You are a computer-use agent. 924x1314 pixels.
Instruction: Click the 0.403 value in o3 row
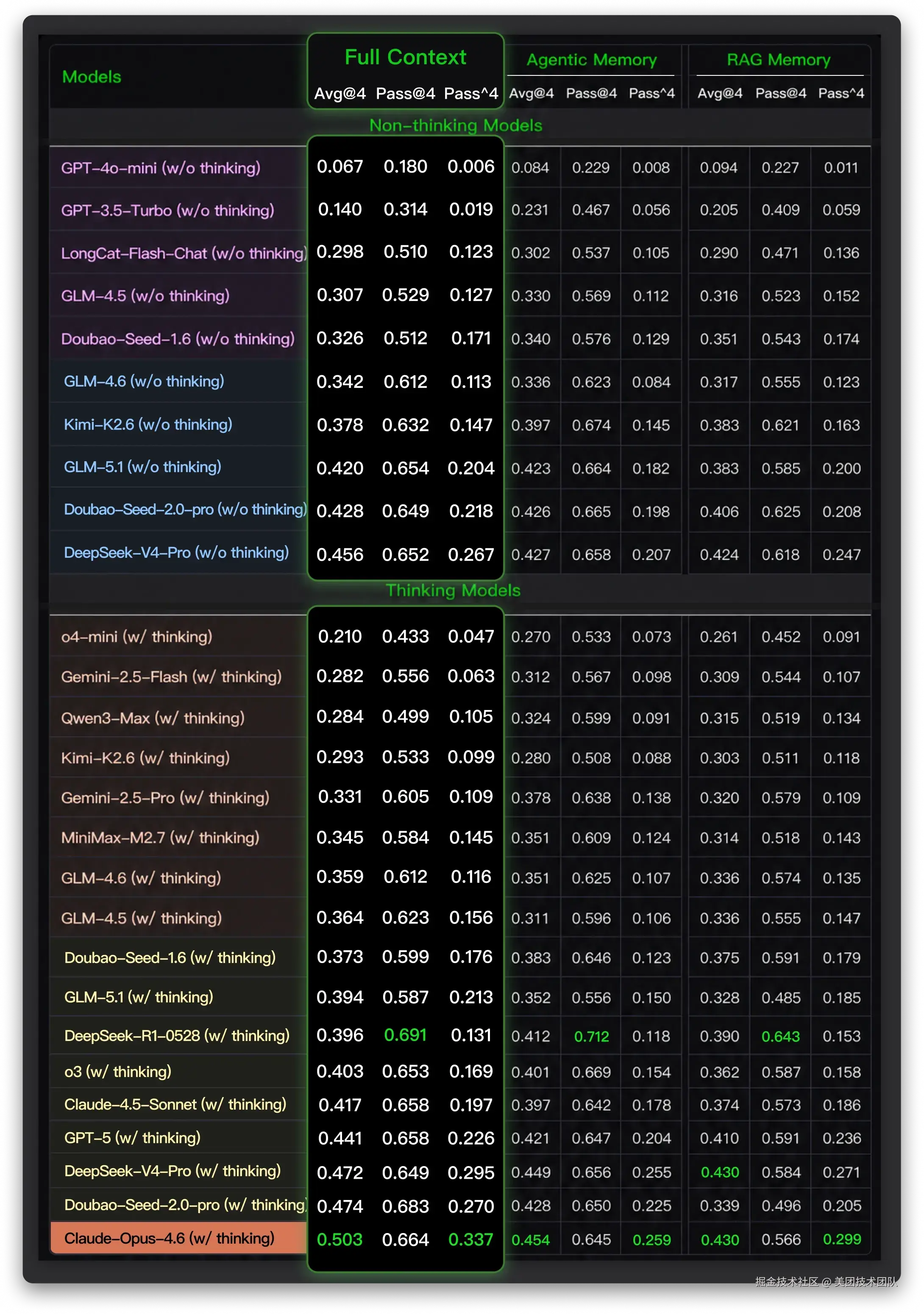pyautogui.click(x=340, y=1071)
